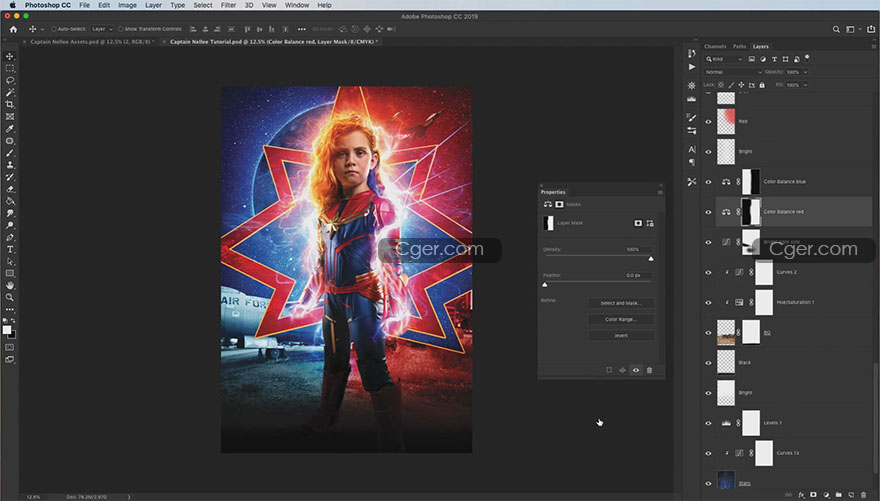The height and width of the screenshot is (501, 880).
Task: Add layer mask from Layers panel bottom
Action: [813, 495]
